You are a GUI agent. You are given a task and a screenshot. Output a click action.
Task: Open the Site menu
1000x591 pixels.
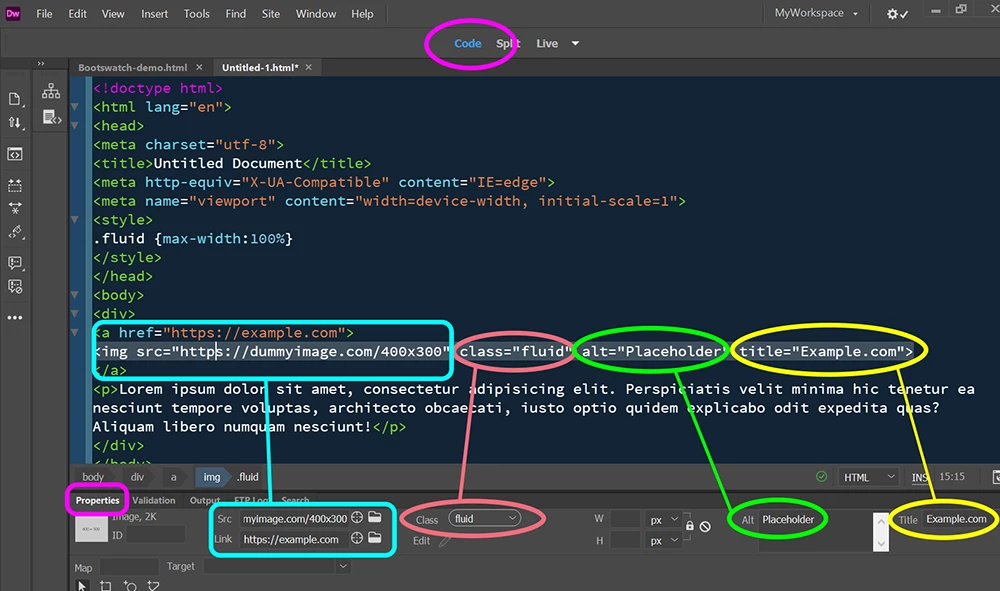(x=270, y=13)
